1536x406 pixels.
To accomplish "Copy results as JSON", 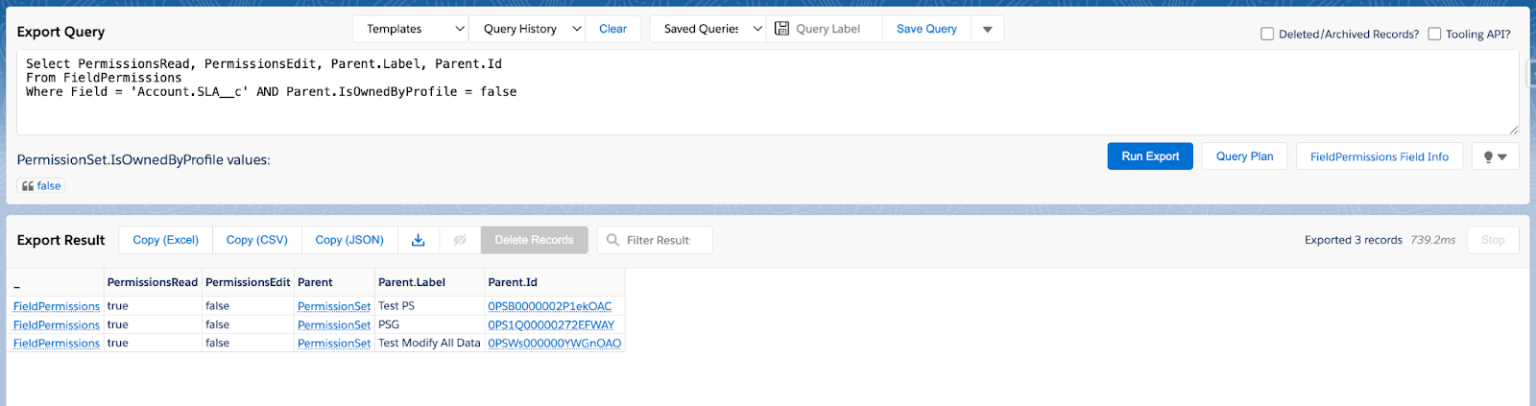I will [349, 240].
